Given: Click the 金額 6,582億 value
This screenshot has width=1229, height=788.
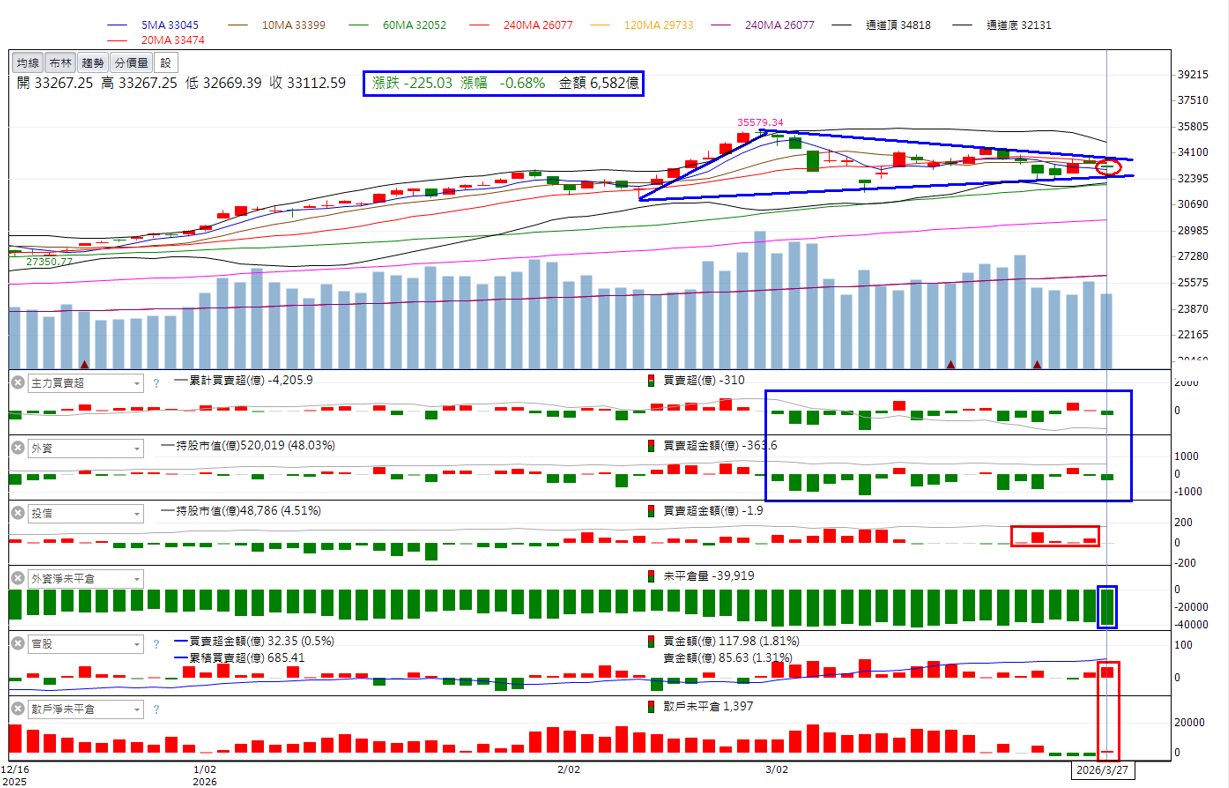Looking at the screenshot, I should pyautogui.click(x=599, y=83).
